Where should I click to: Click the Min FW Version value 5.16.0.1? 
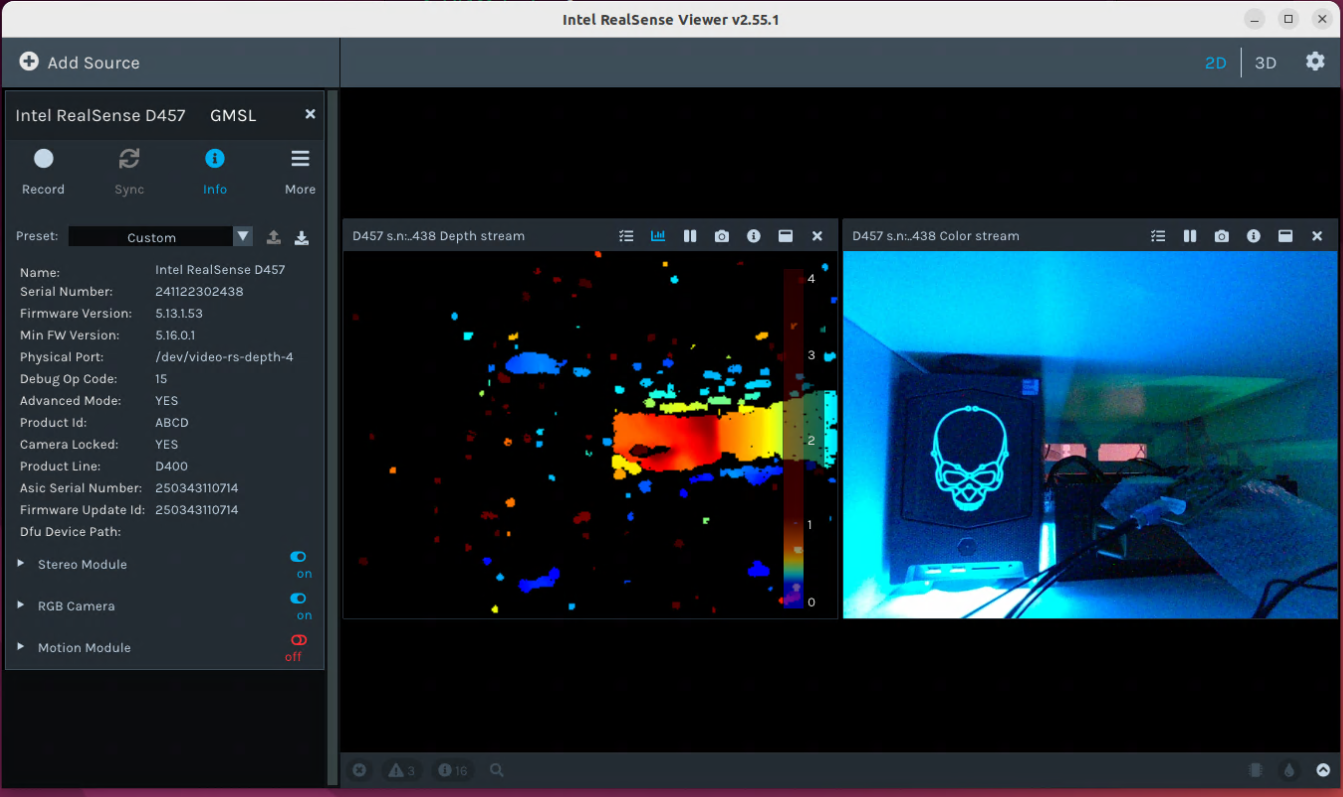pos(175,336)
